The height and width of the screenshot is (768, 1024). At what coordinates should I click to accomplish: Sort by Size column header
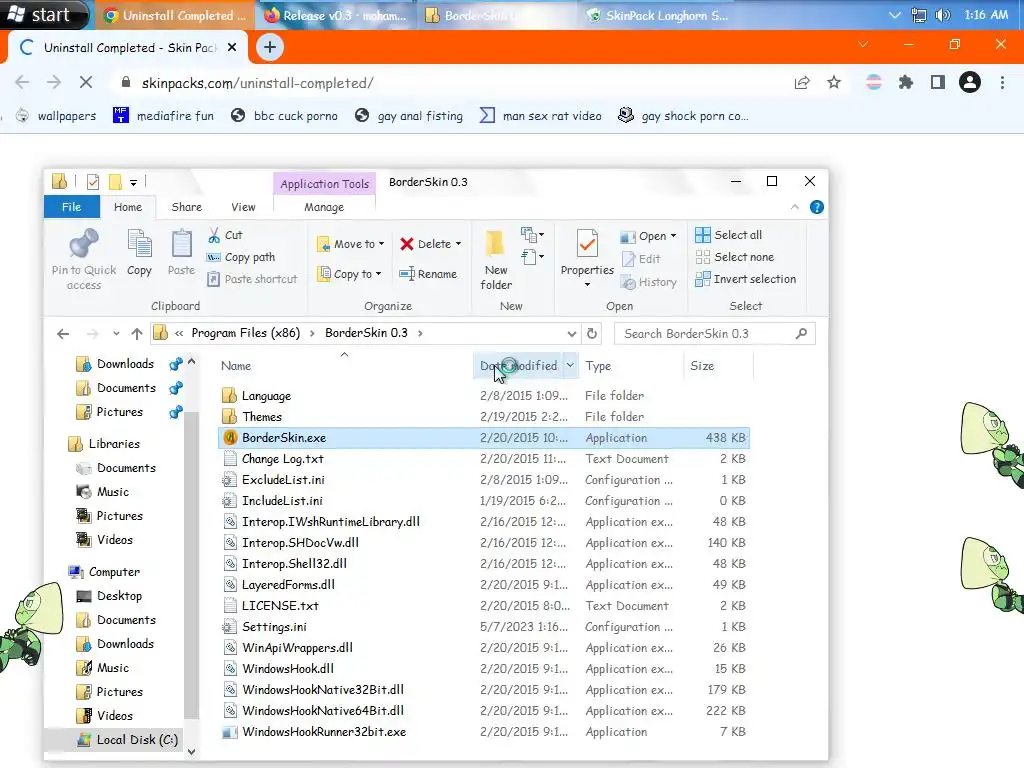click(702, 366)
